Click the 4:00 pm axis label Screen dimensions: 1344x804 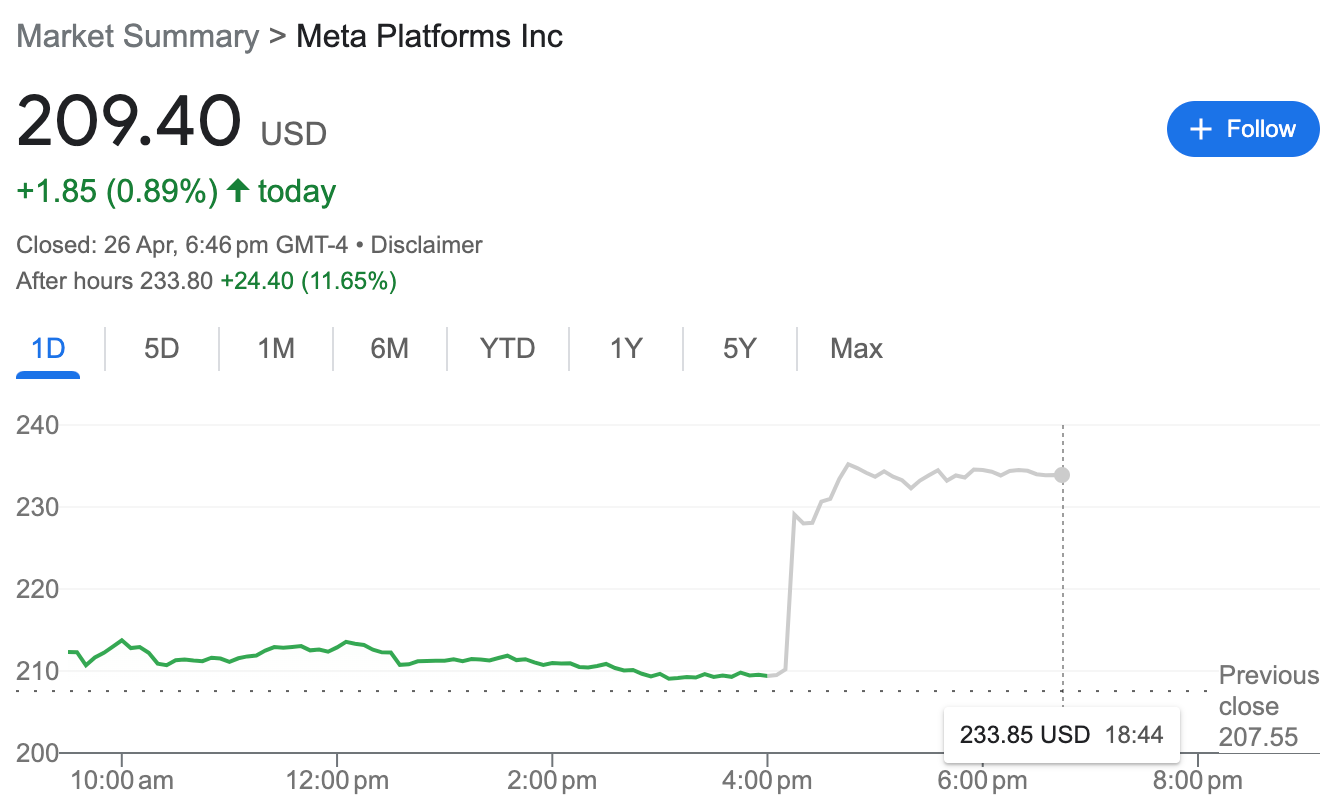click(x=766, y=780)
